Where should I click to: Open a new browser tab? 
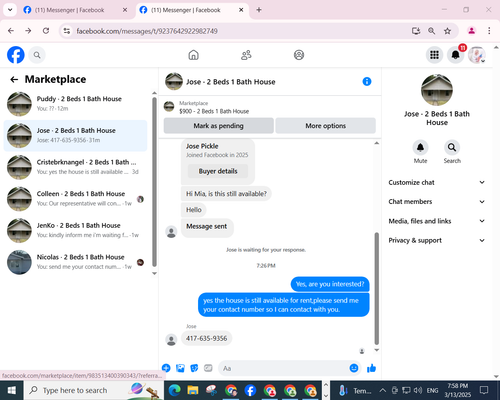(259, 10)
